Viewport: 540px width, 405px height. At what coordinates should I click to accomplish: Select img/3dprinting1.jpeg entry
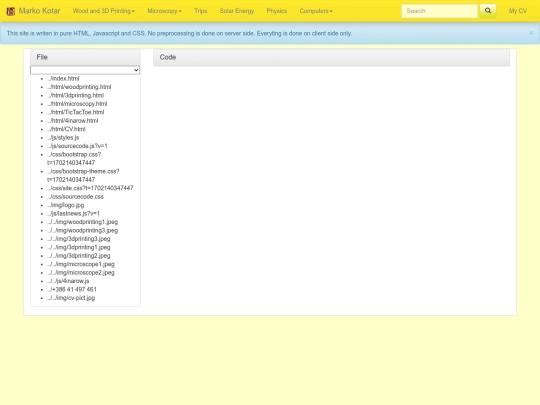coord(79,247)
